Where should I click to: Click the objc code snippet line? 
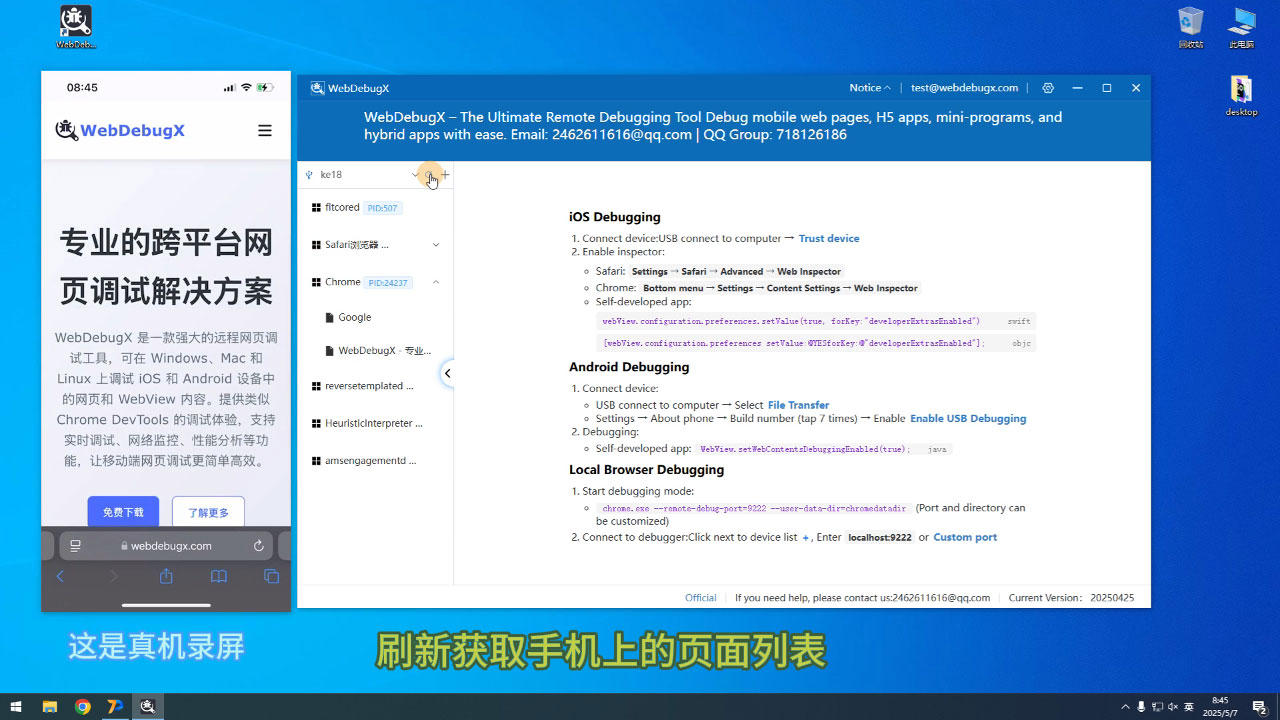(x=816, y=343)
